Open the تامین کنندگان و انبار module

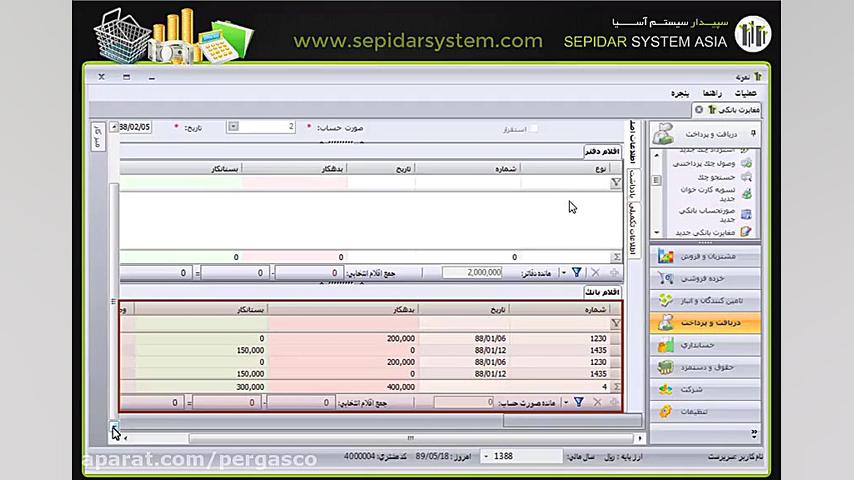705,301
